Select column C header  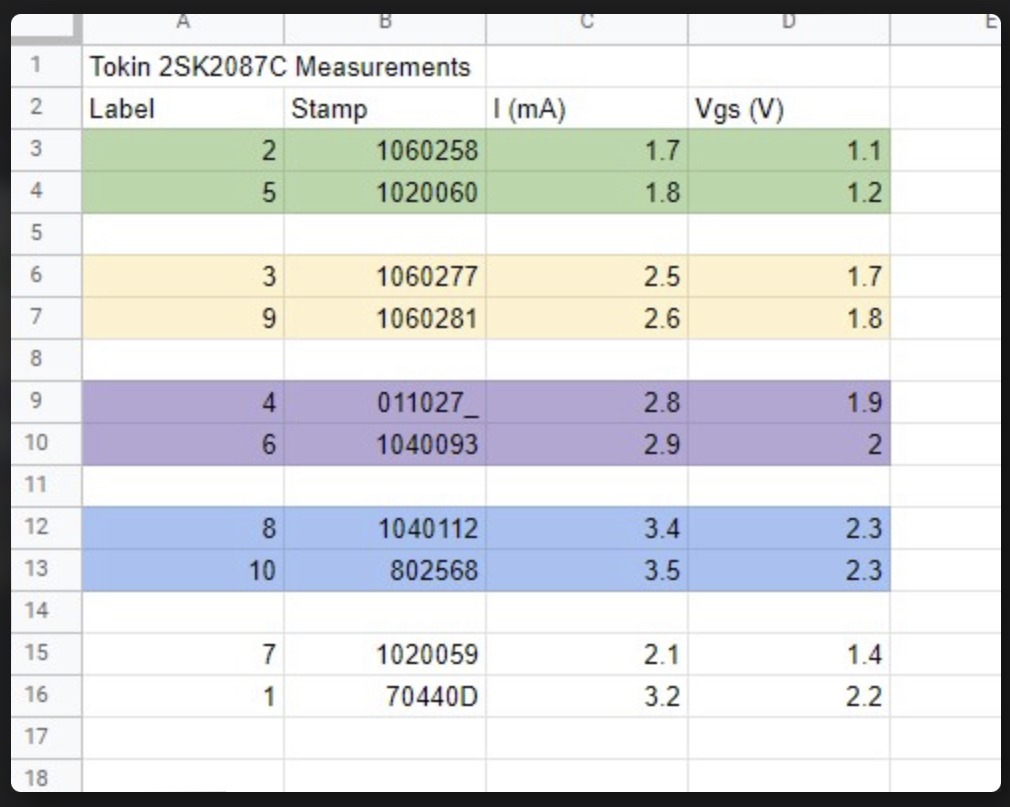point(587,29)
